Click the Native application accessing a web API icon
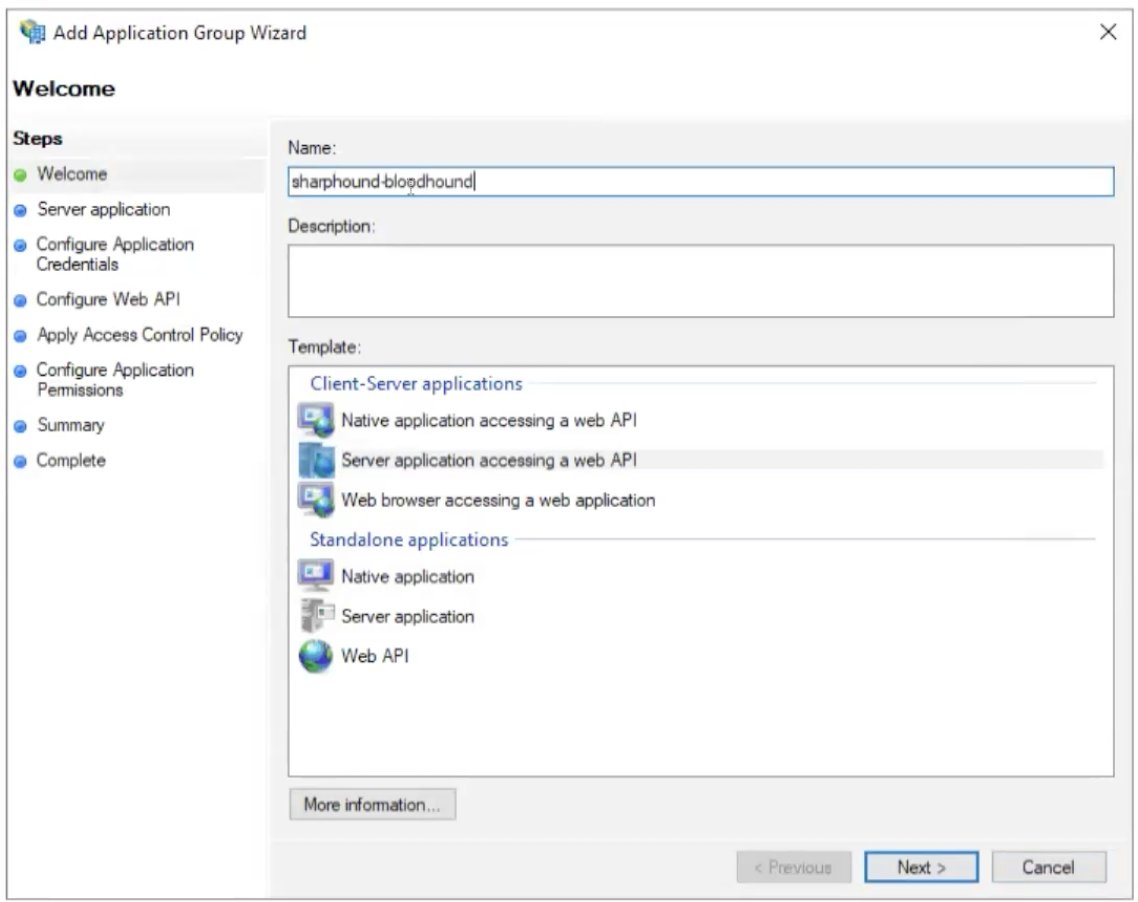1138x902 pixels. 316,420
